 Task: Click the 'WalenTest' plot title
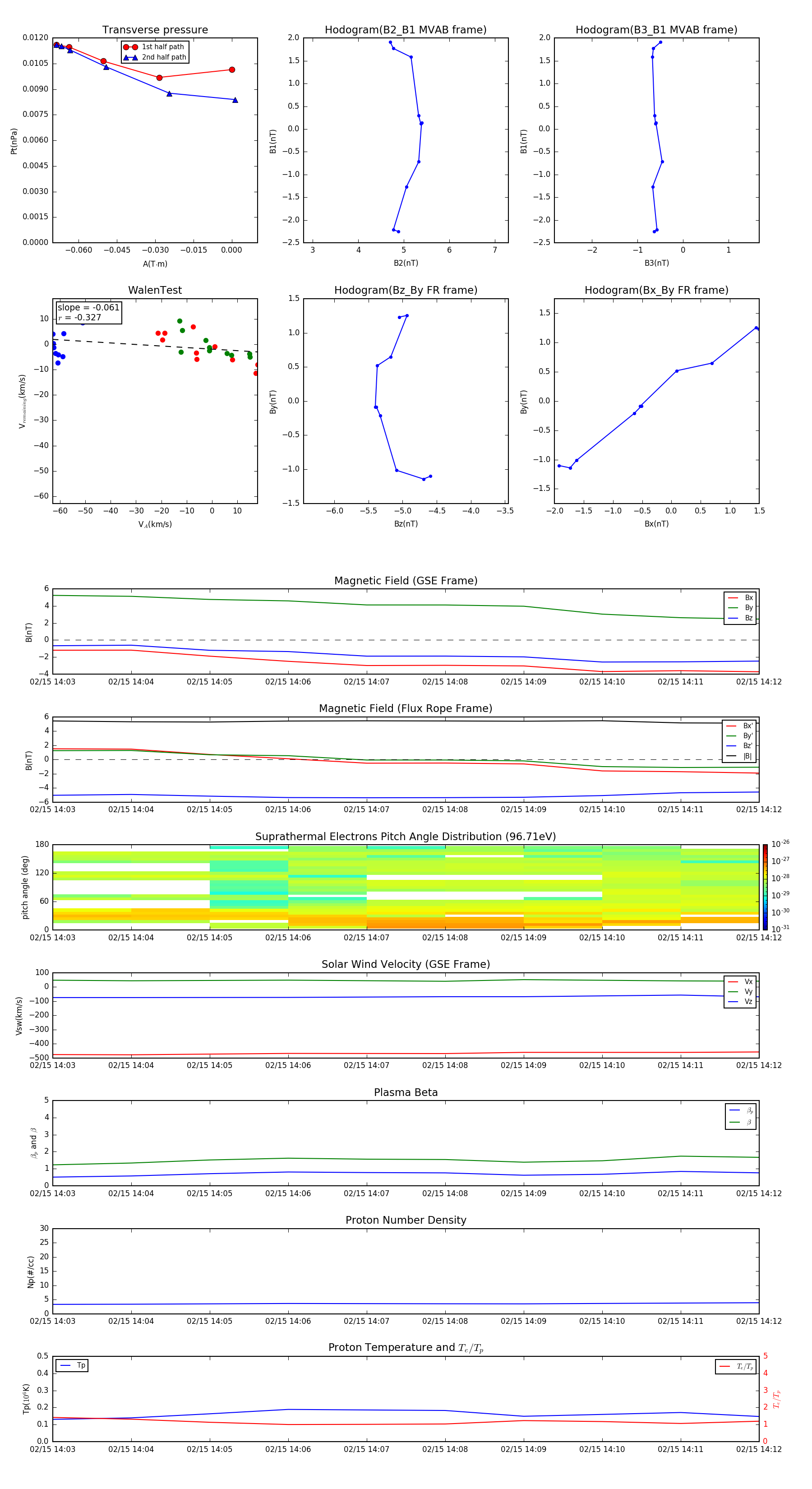point(155,290)
